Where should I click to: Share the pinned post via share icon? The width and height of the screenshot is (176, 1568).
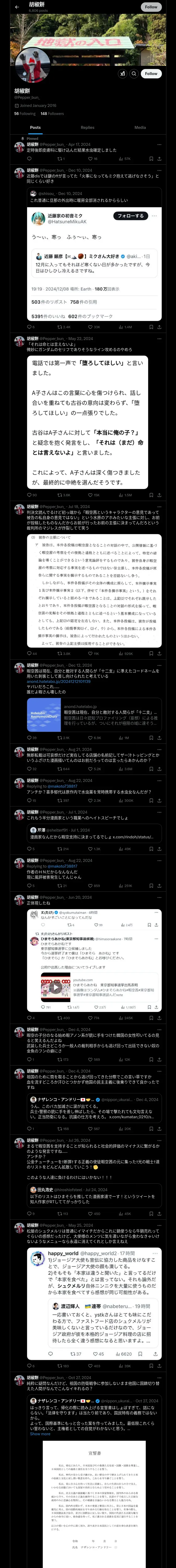160,158
